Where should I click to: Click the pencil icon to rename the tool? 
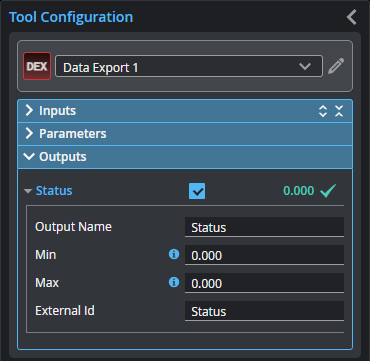tap(336, 66)
